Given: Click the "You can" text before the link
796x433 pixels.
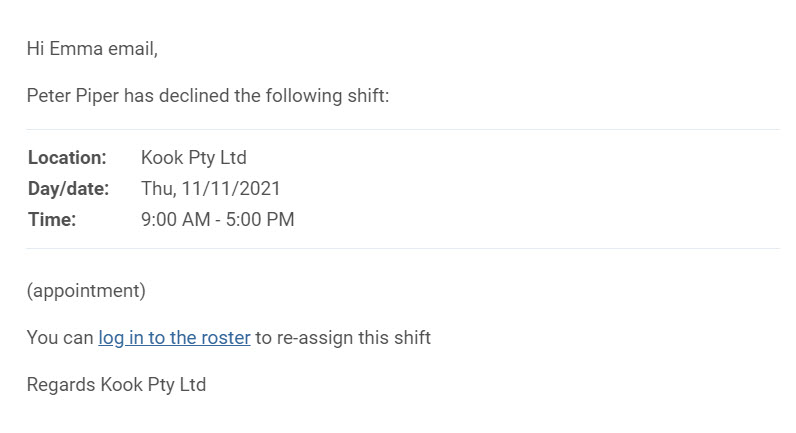Looking at the screenshot, I should pos(60,338).
